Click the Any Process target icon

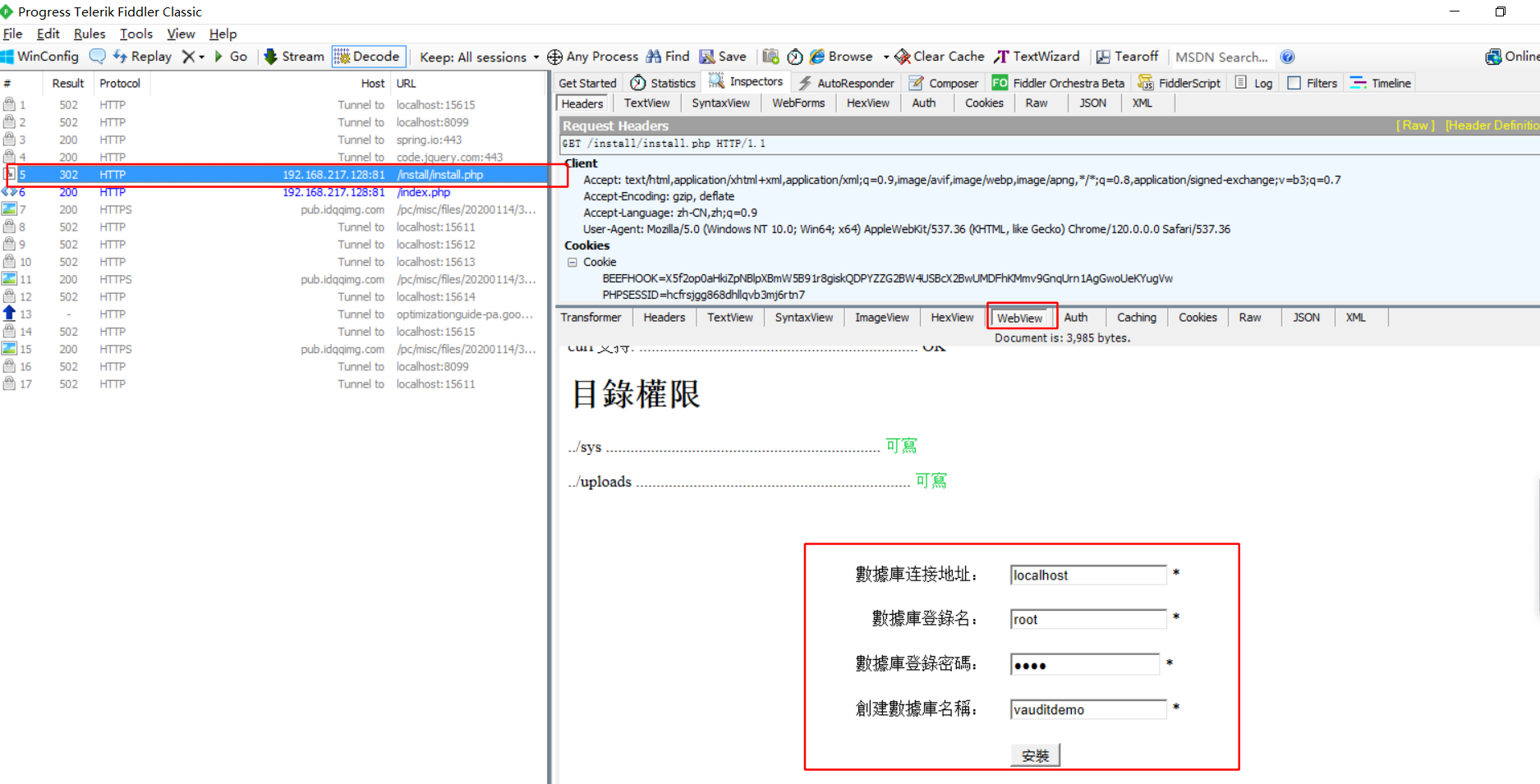pyautogui.click(x=554, y=57)
